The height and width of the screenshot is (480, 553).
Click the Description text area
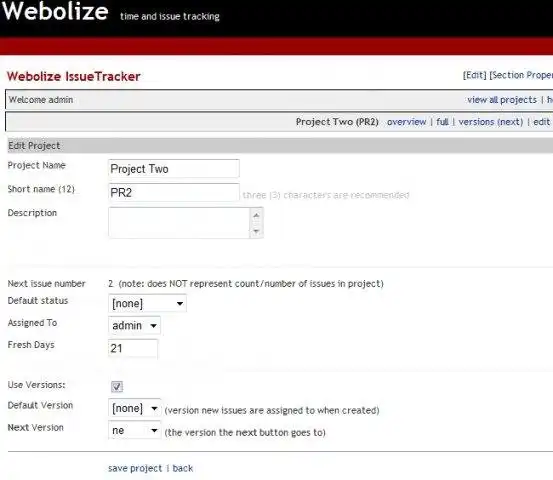179,223
